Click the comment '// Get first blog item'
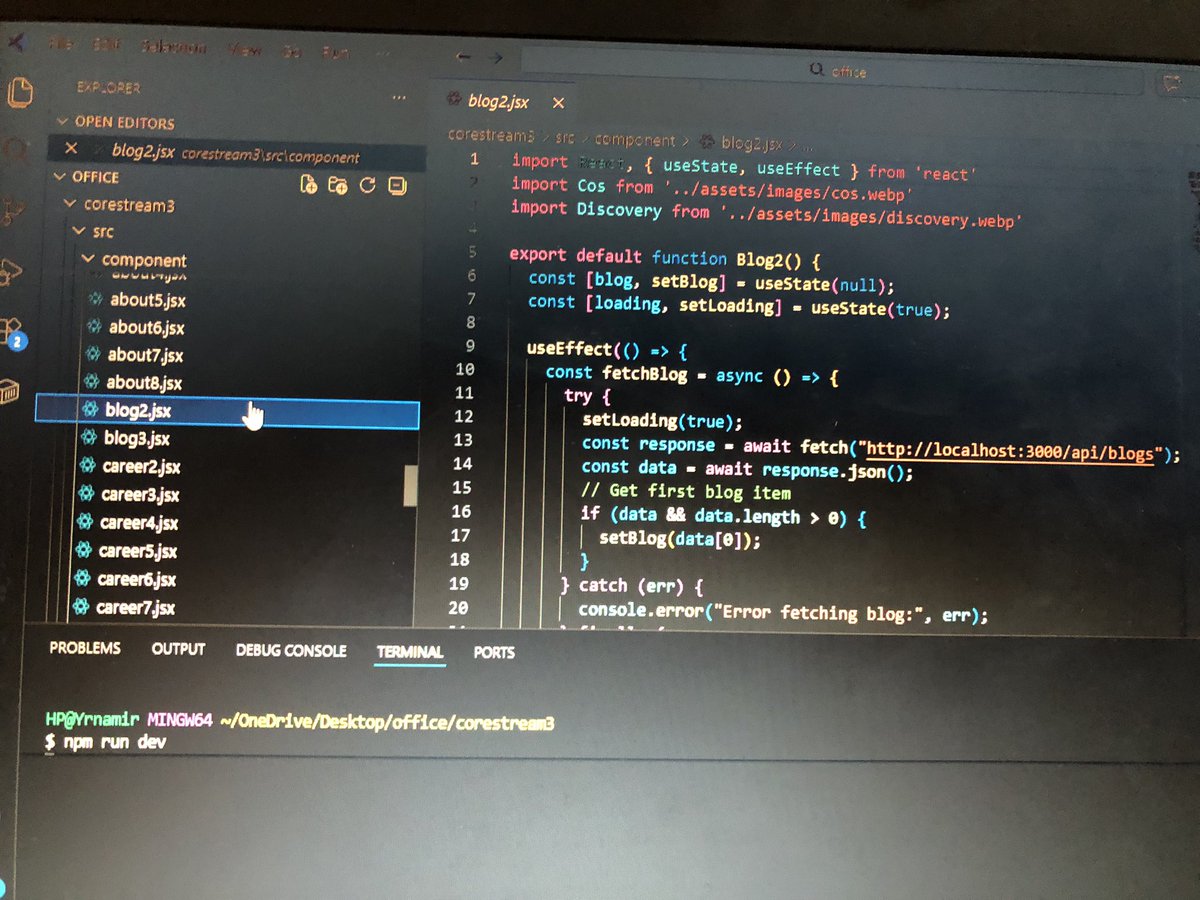Viewport: 1200px width, 900px height. tap(686, 492)
